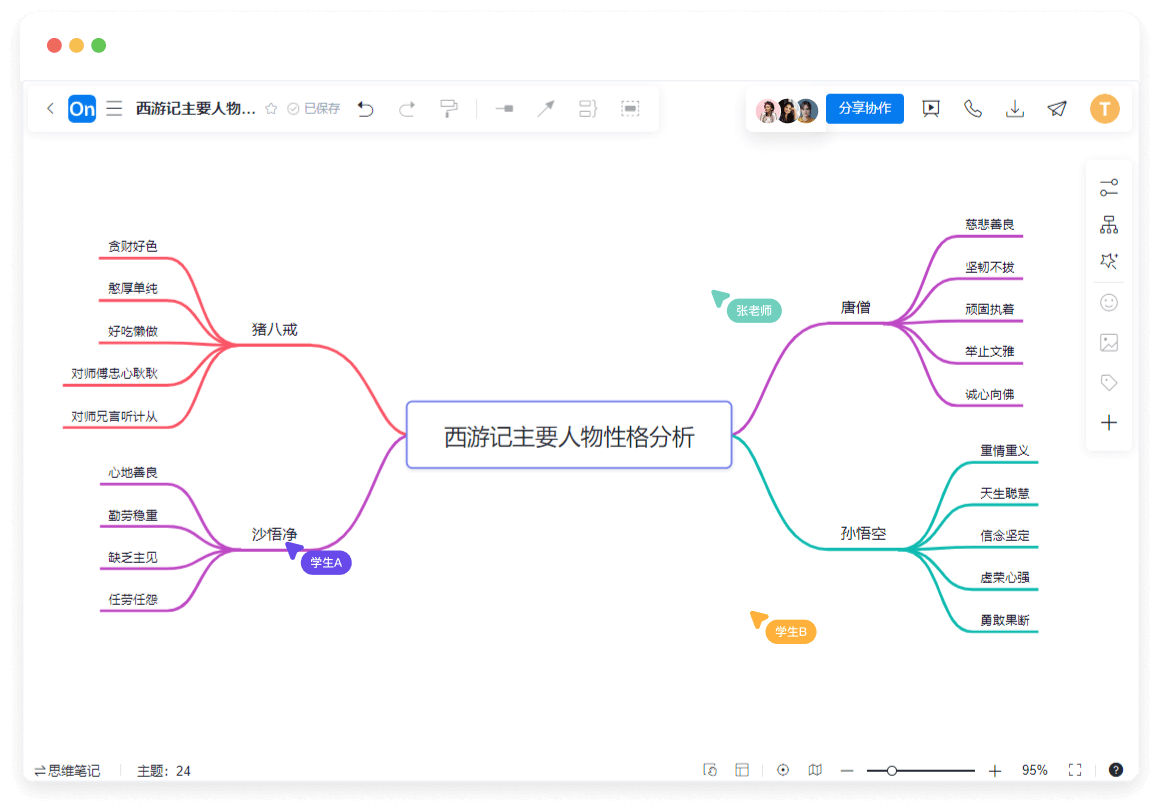The width and height of the screenshot is (1160, 810).
Task: Toggle fullscreen mode in status bar
Action: tap(1075, 770)
